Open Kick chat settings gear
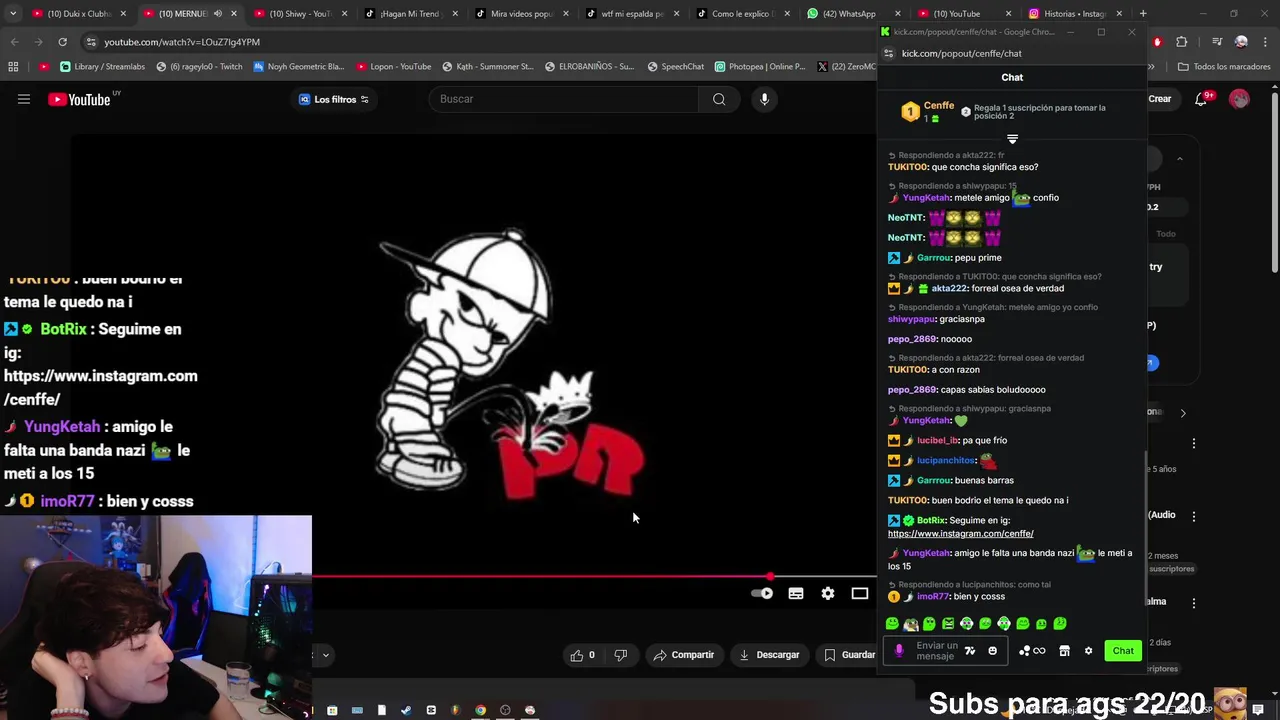 coord(1088,651)
